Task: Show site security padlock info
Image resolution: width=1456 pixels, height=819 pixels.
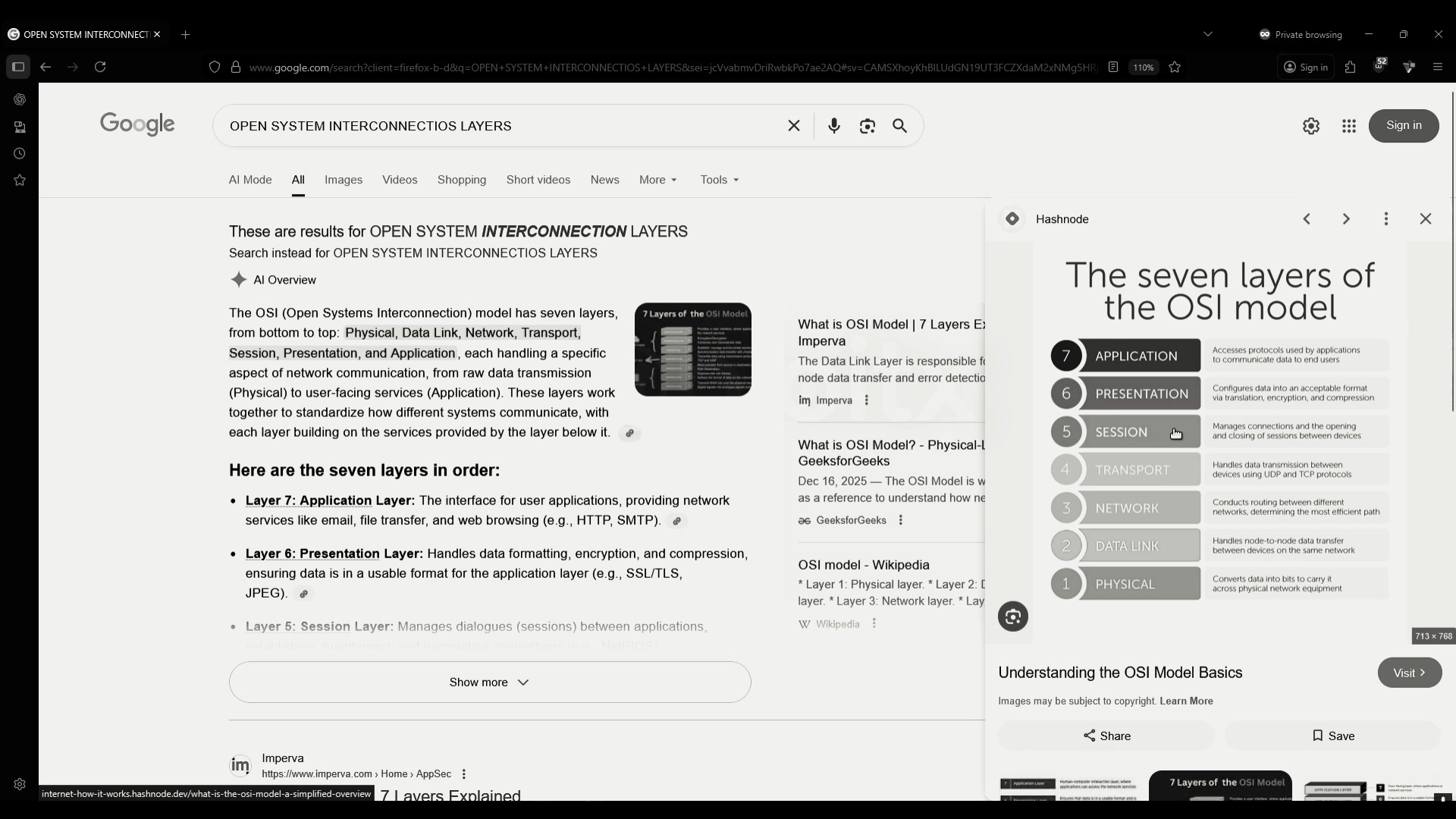Action: tap(236, 67)
